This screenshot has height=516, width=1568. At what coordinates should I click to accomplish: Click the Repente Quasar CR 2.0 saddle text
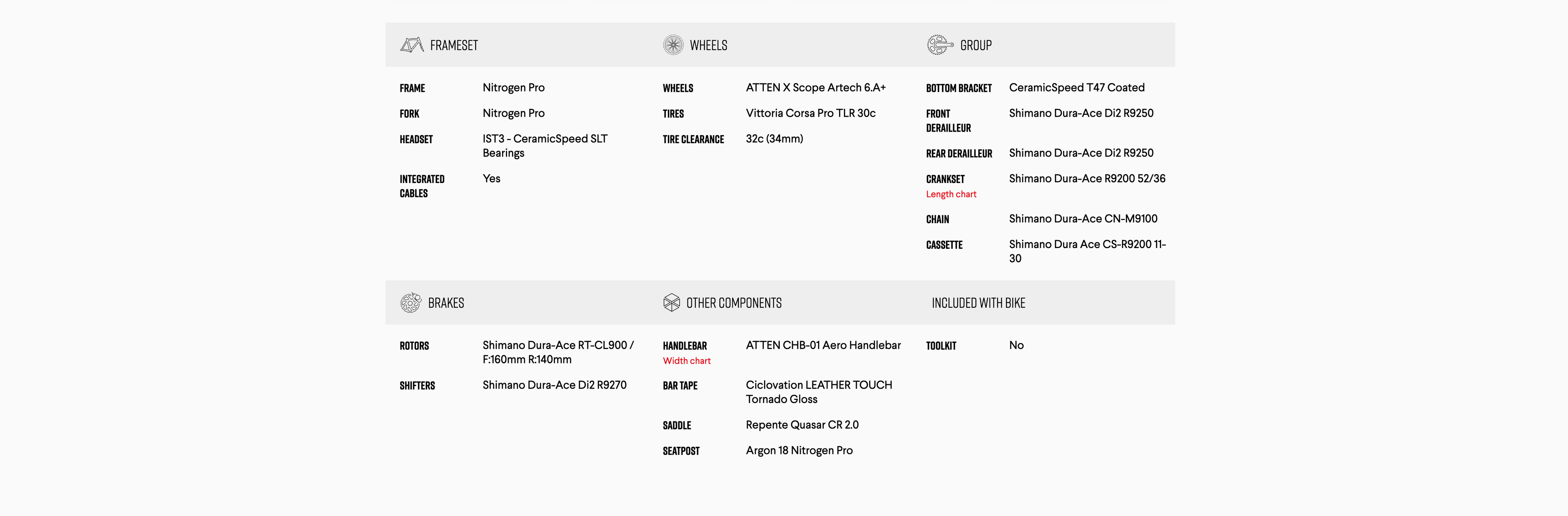click(x=802, y=425)
